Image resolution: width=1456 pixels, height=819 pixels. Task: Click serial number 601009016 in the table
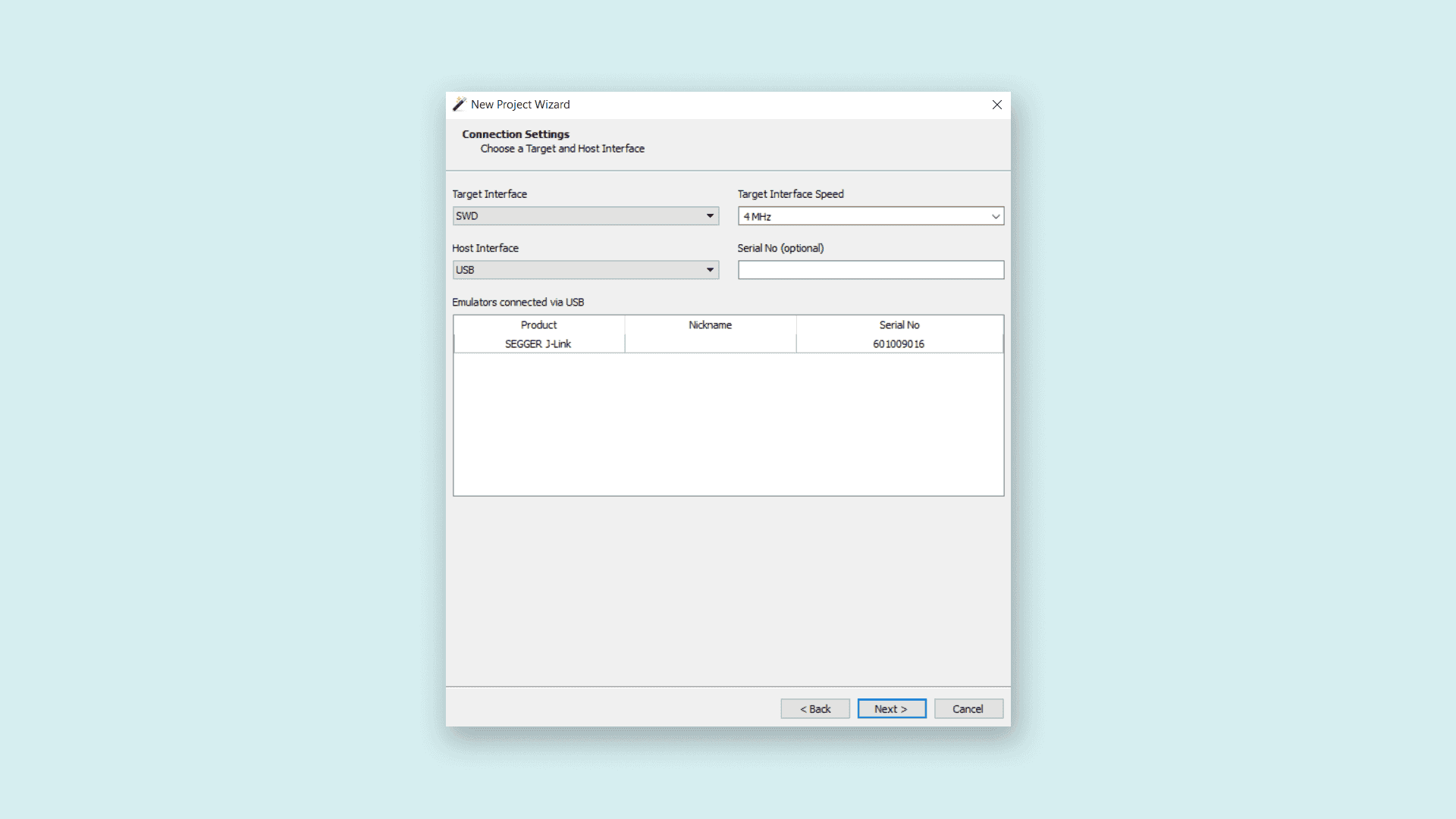click(x=899, y=344)
